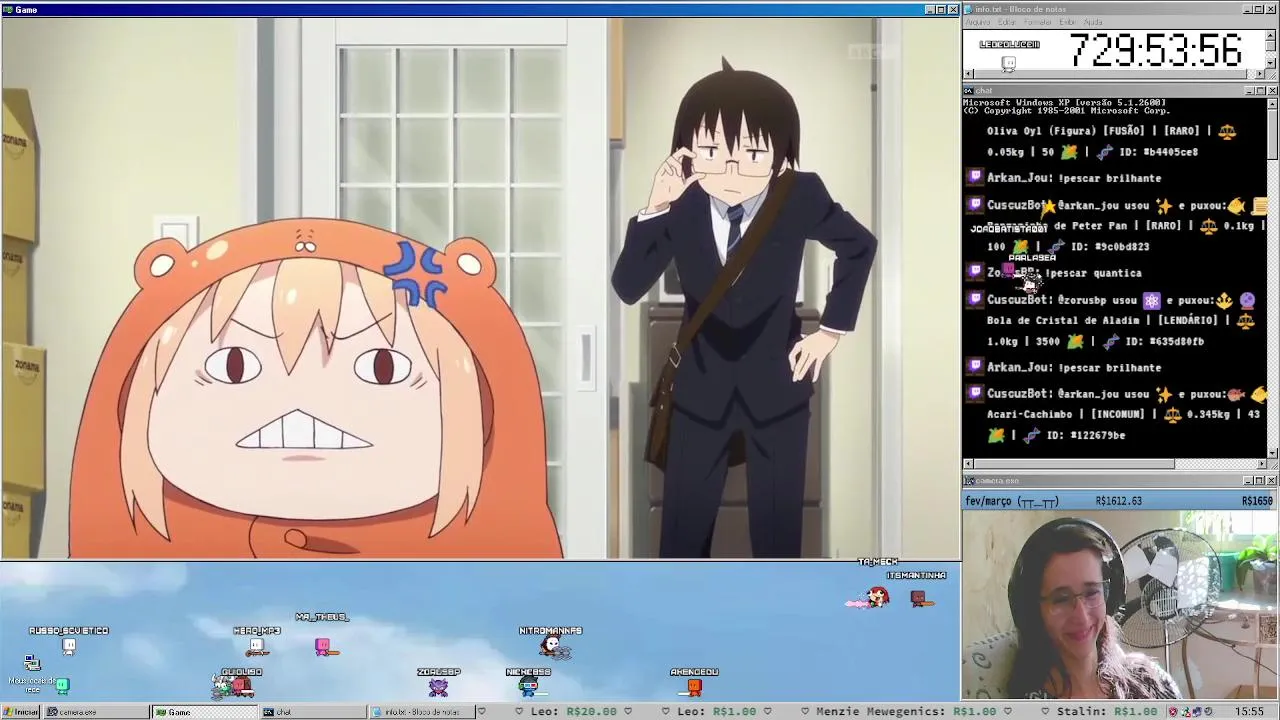Screen dimensions: 1280x720
Task: Click right arrow of chat horizontal scrollbar
Action: [1261, 464]
